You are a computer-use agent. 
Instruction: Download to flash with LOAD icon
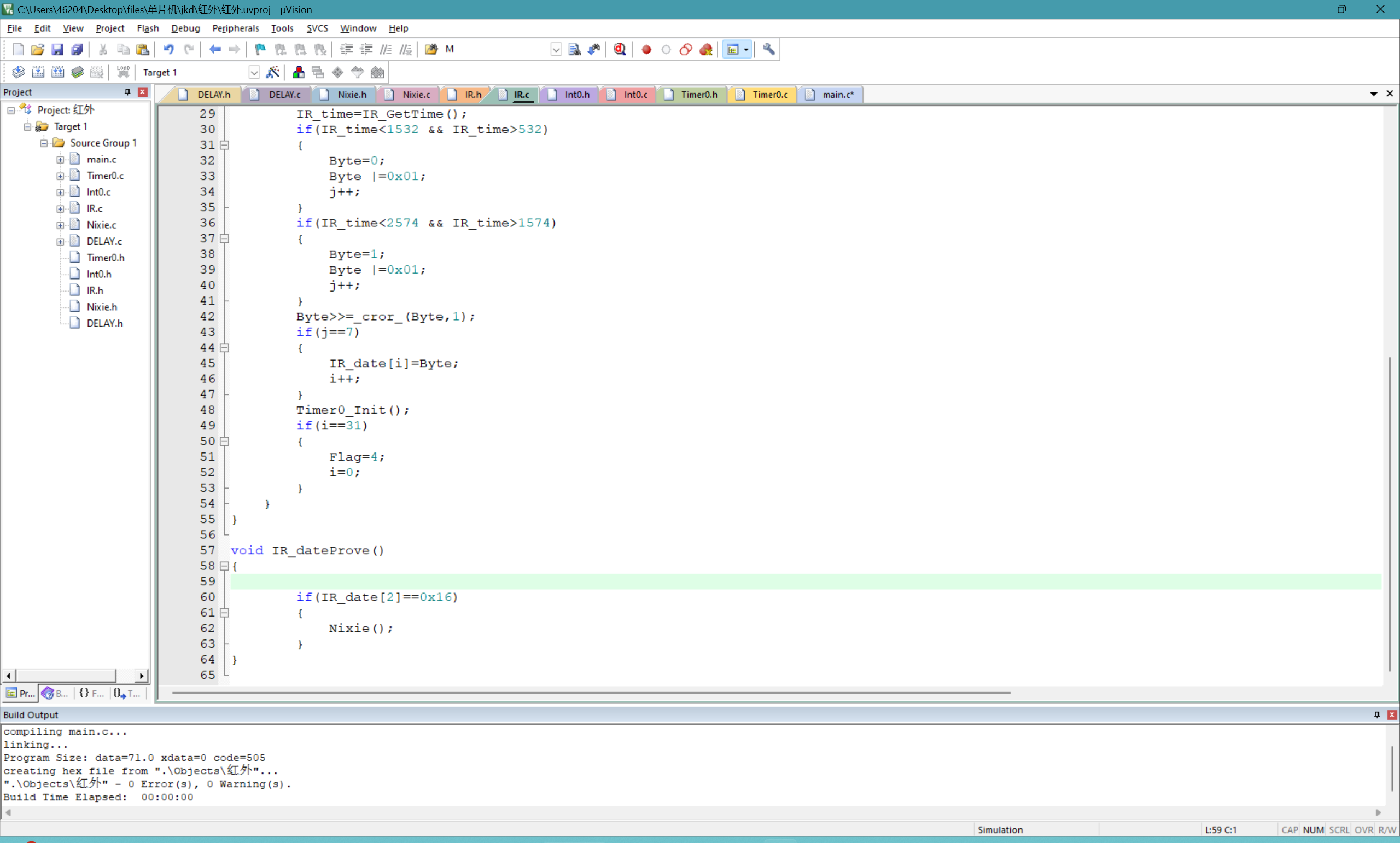pos(122,72)
